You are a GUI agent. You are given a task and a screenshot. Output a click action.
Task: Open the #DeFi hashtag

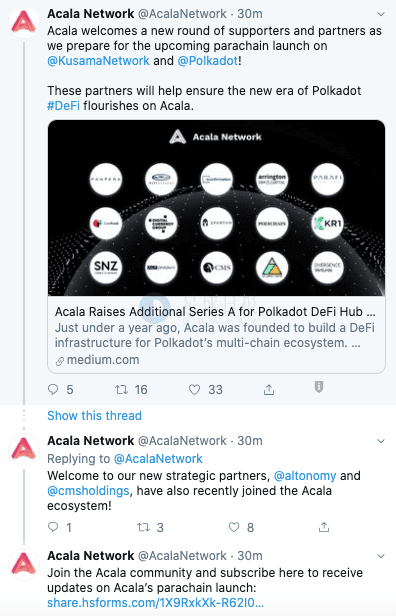click(x=63, y=106)
